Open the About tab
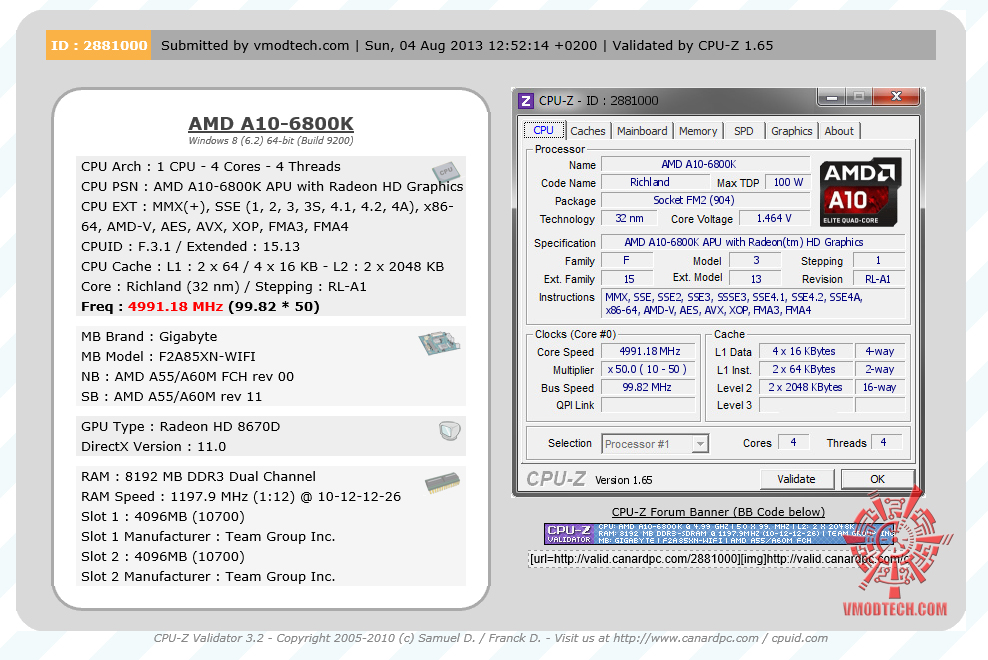This screenshot has height=660, width=988. [839, 131]
